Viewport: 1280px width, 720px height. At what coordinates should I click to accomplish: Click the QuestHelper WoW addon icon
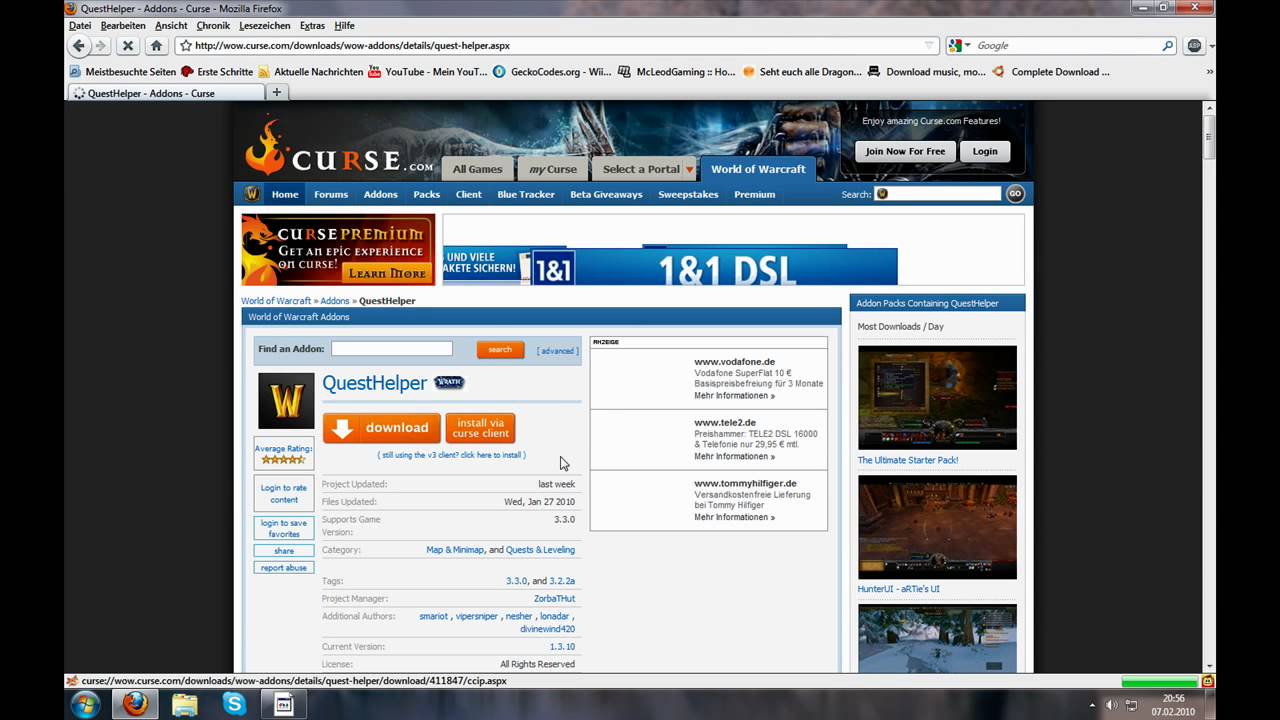pyautogui.click(x=286, y=401)
